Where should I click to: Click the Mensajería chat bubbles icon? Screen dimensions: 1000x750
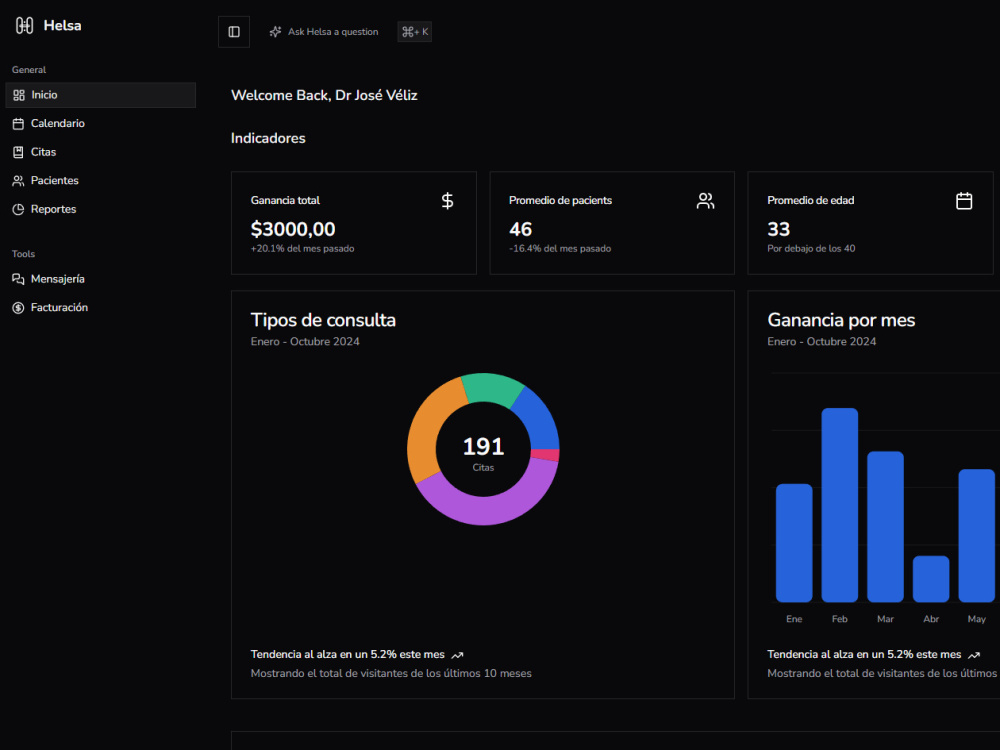(18, 279)
